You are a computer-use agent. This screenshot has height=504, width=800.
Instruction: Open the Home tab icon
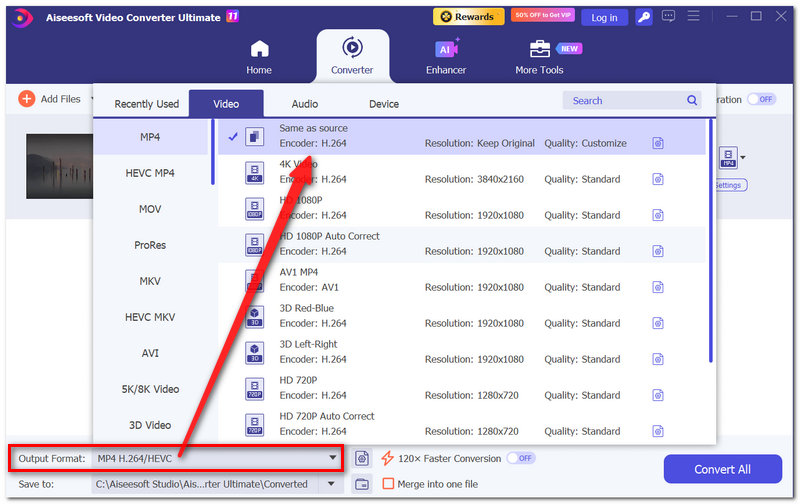click(x=259, y=49)
